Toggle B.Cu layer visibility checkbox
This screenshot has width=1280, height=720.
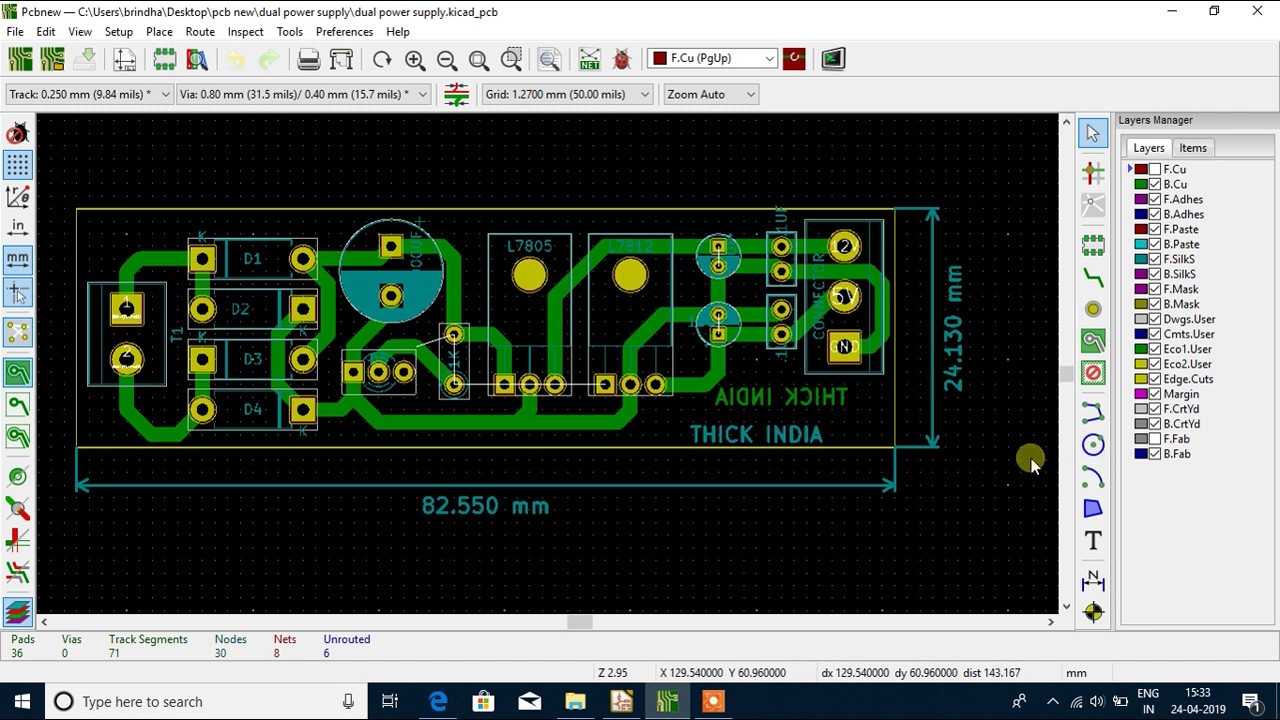point(1155,184)
